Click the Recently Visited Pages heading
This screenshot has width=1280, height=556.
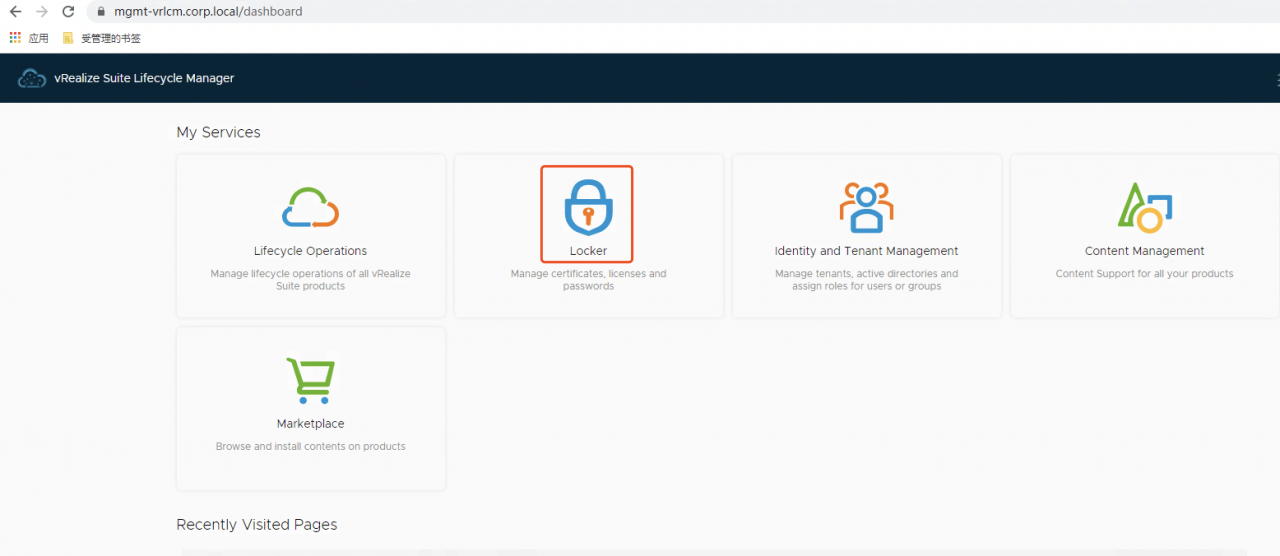coord(257,524)
